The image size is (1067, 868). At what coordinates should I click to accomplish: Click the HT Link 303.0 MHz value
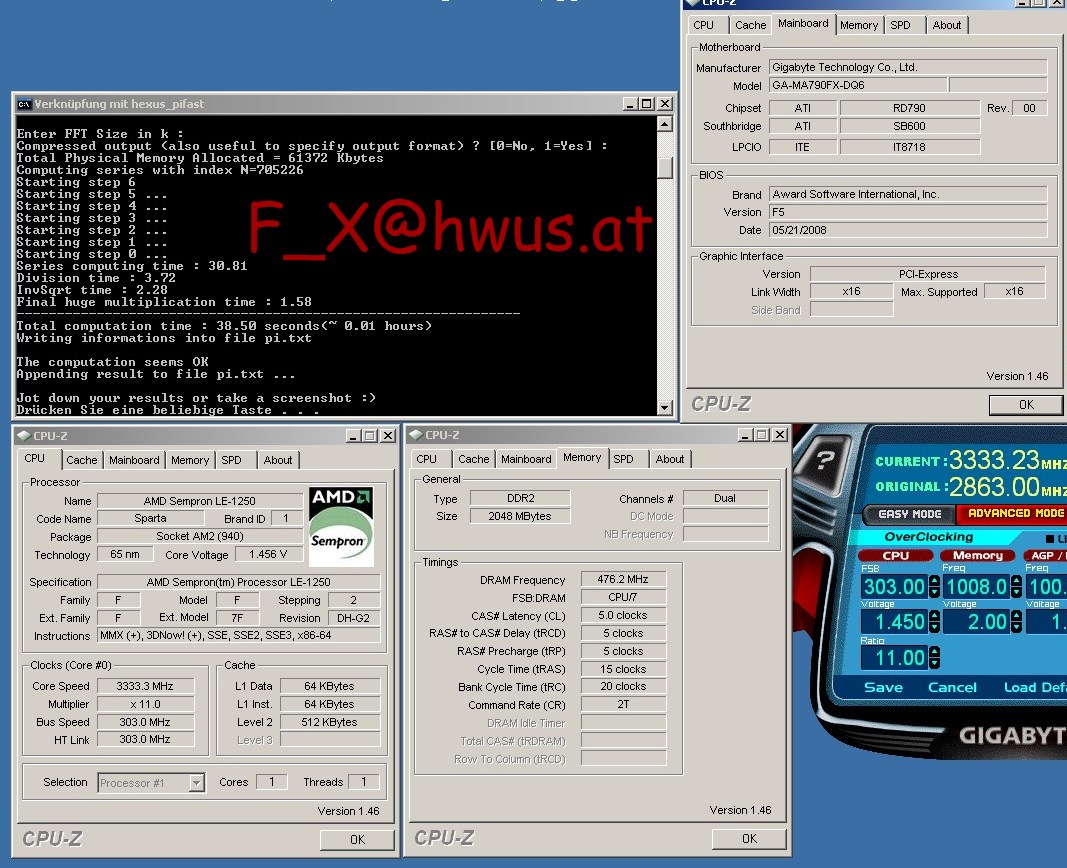pyautogui.click(x=145, y=739)
